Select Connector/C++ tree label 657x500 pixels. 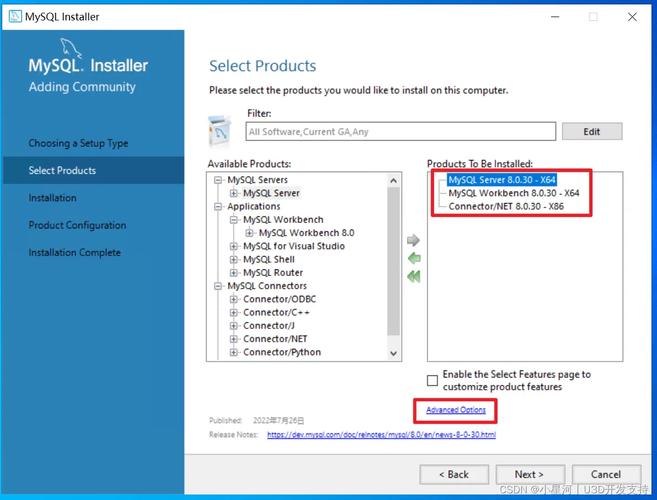pos(276,313)
